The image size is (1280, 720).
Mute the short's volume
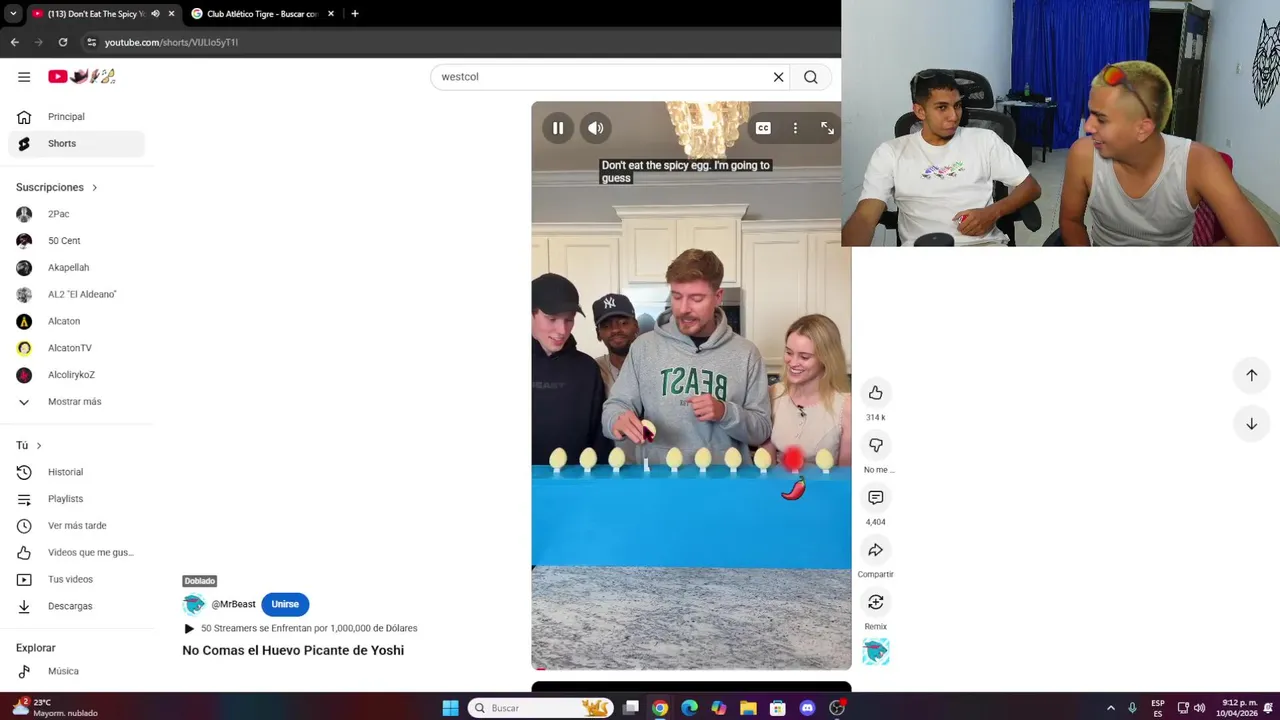596,128
